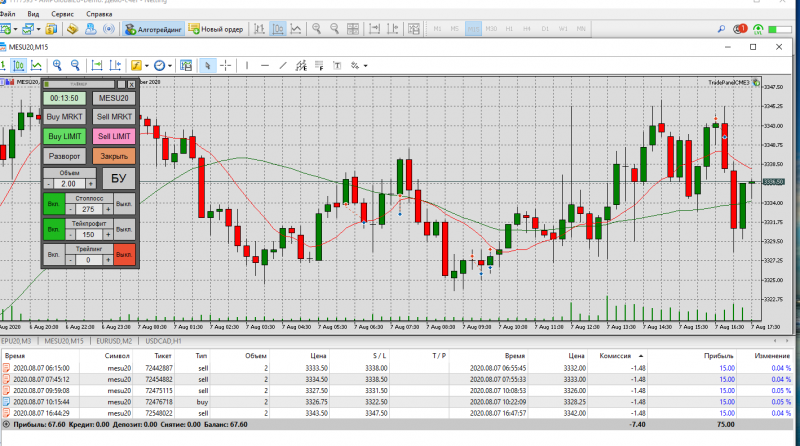Click the Алготрейдинг button in the toolbar
This screenshot has width=800, height=446.
point(153,29)
